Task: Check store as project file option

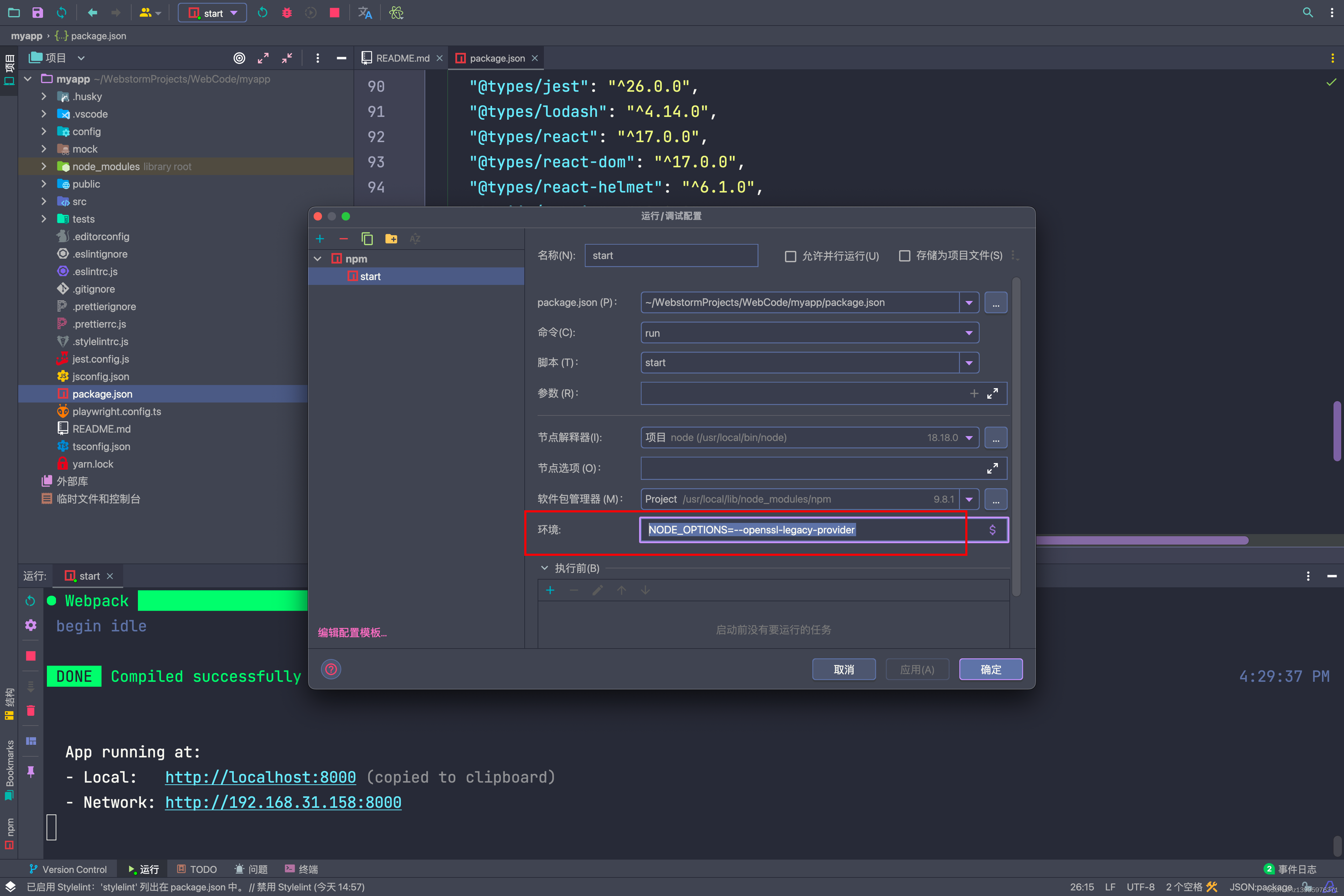Action: (904, 256)
